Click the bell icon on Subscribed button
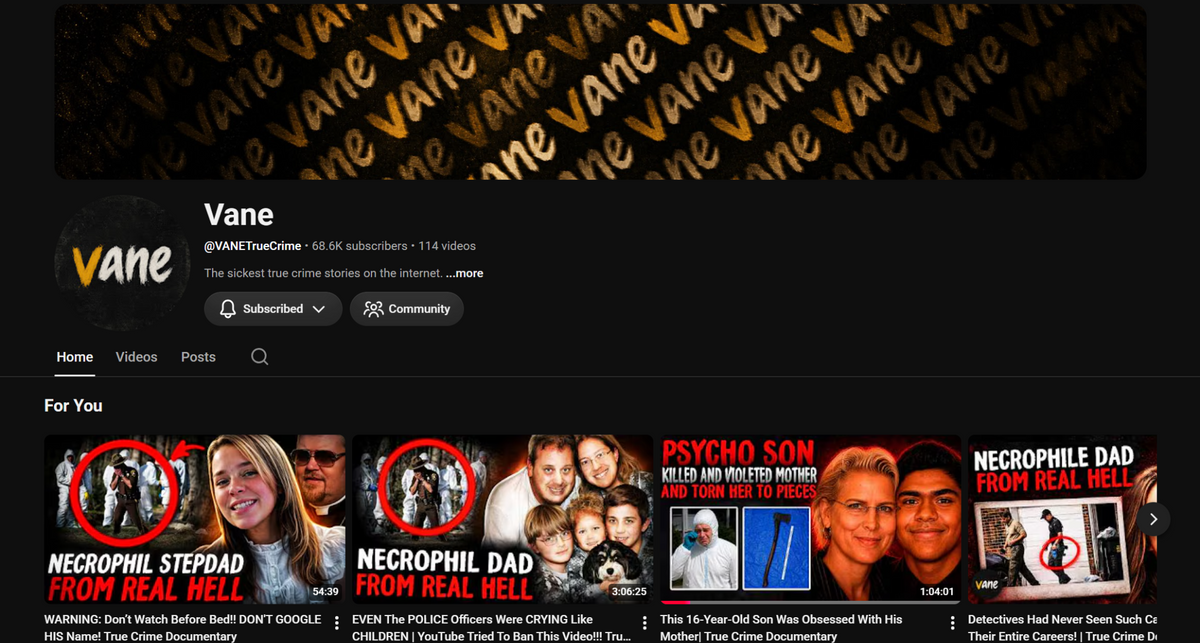Screen dimensions: 1200x643 pos(227,309)
